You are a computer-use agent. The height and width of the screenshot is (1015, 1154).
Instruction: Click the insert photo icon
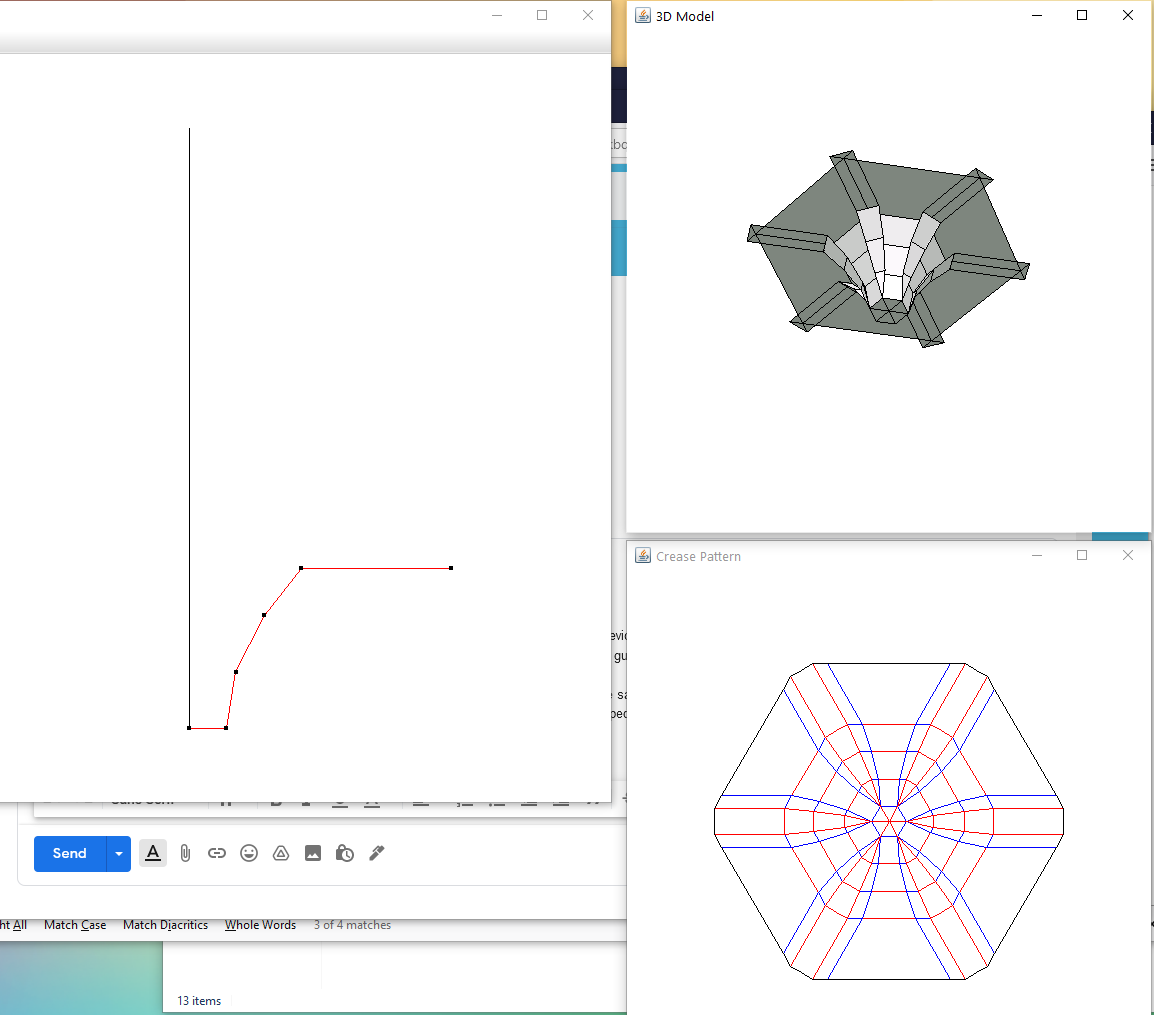tap(313, 853)
